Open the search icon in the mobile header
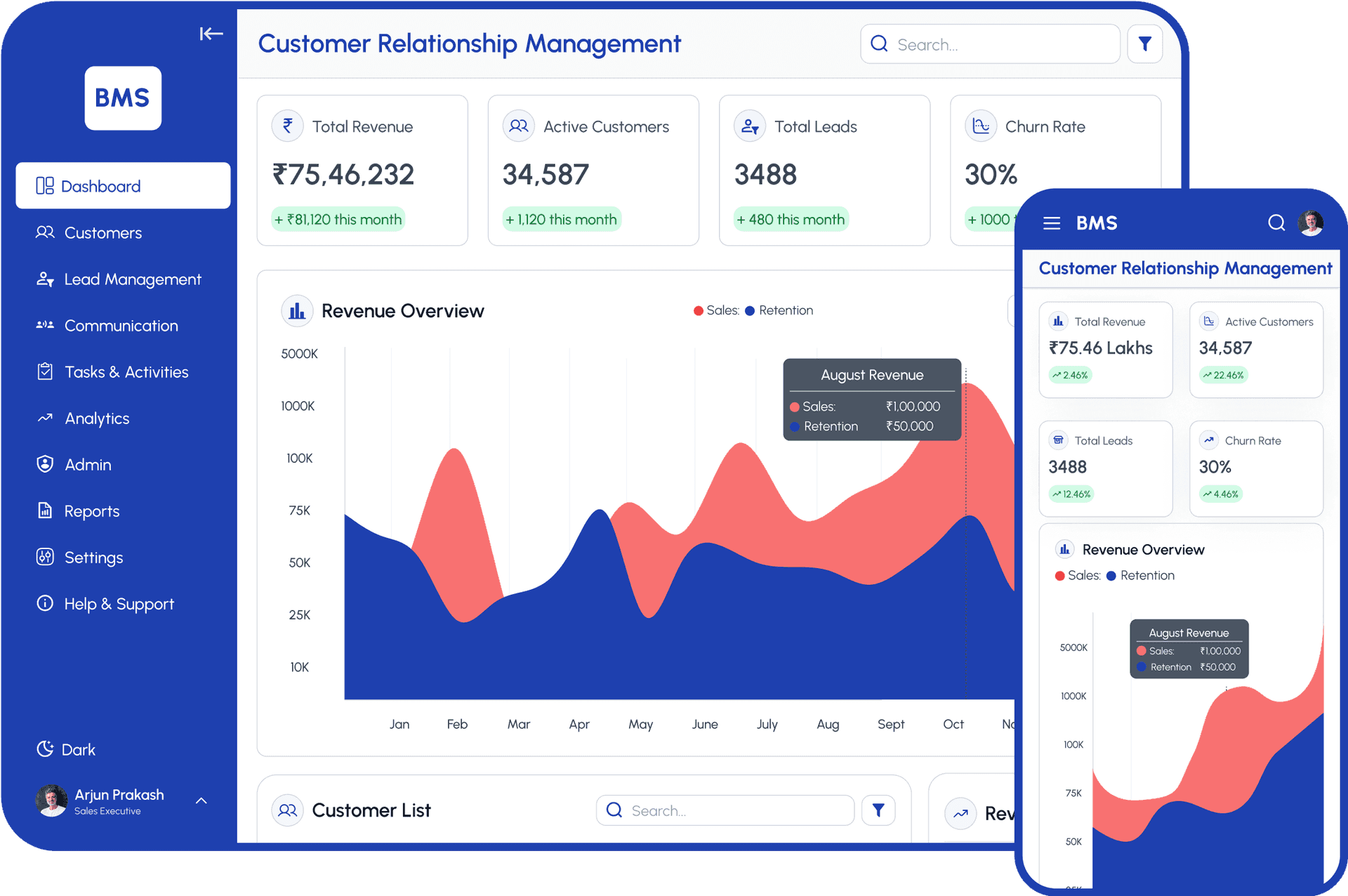The width and height of the screenshot is (1348, 896). point(1276,223)
